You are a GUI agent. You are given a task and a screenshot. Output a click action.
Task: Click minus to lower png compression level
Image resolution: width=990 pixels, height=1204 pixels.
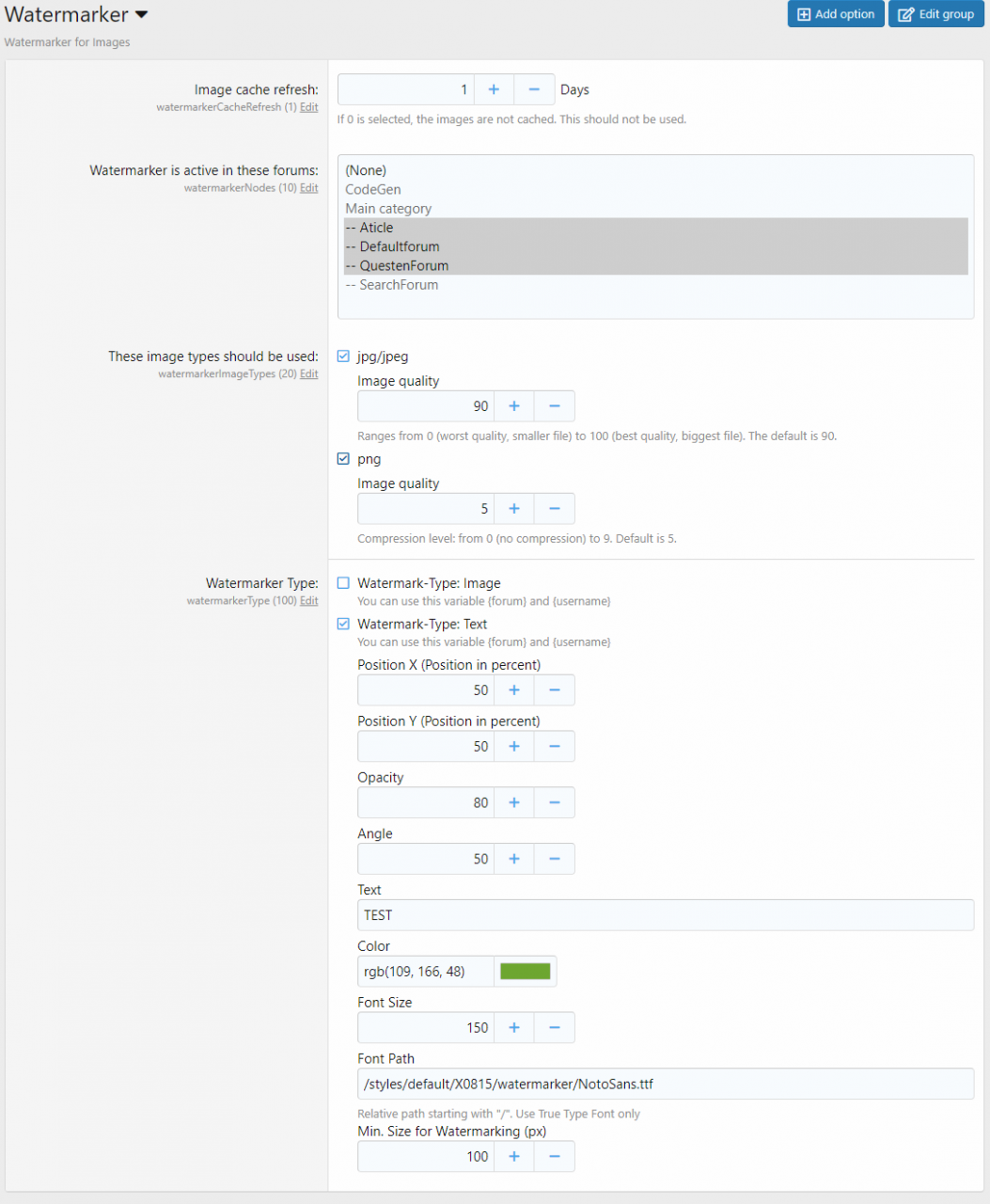coord(555,509)
